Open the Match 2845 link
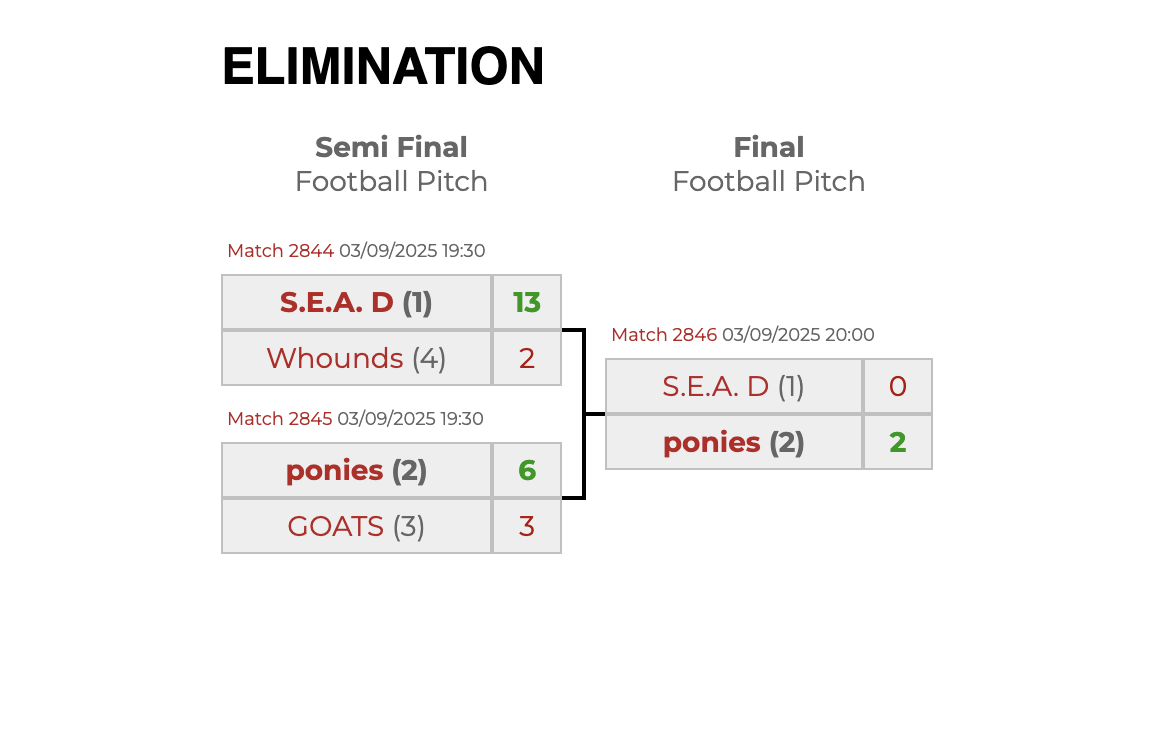The width and height of the screenshot is (1176, 730). coord(279,419)
